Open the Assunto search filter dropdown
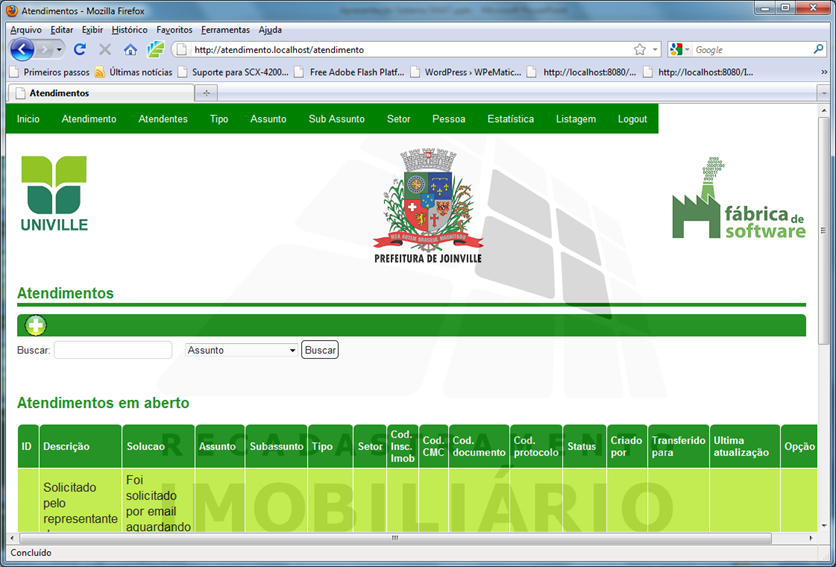Screen dimensions: 836x567 pyautogui.click(x=241, y=350)
